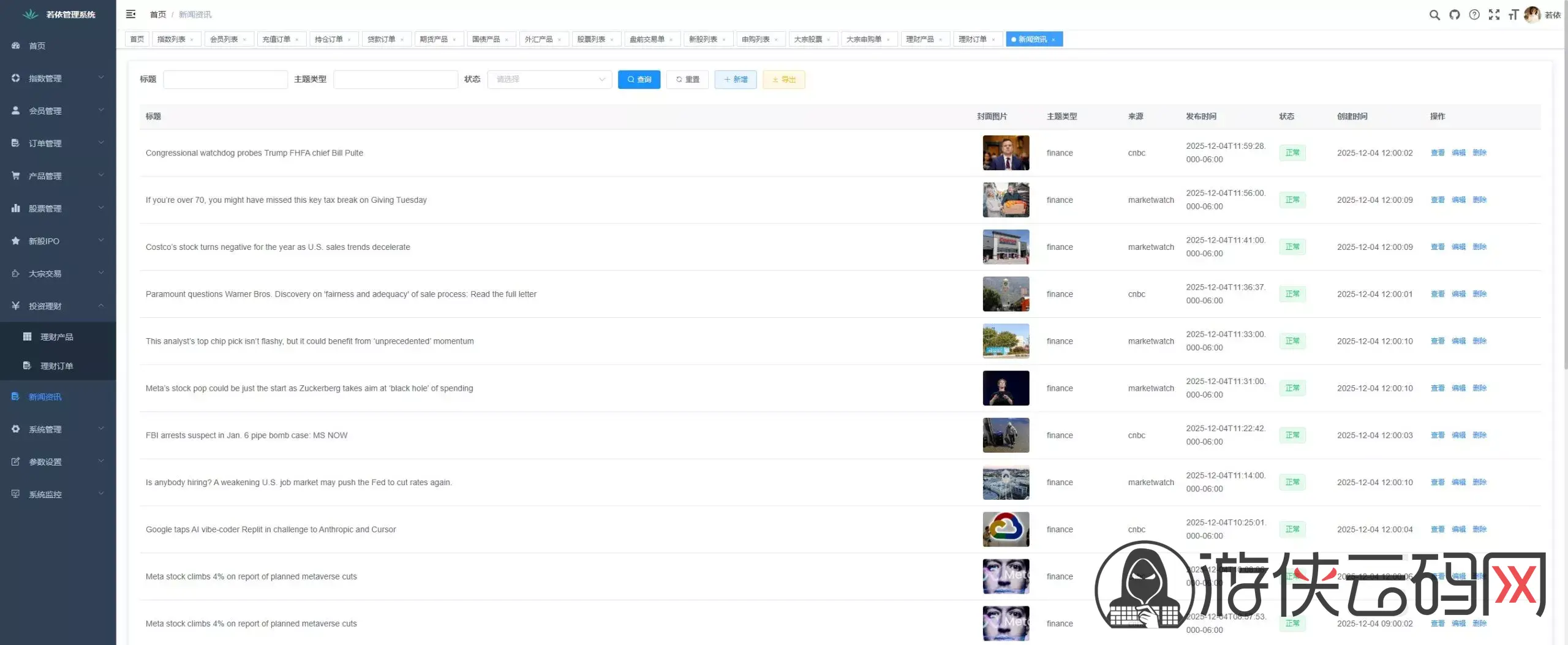Expand the 订单管理 sidebar menu
Image resolution: width=1568 pixels, height=645 pixels.
58,143
